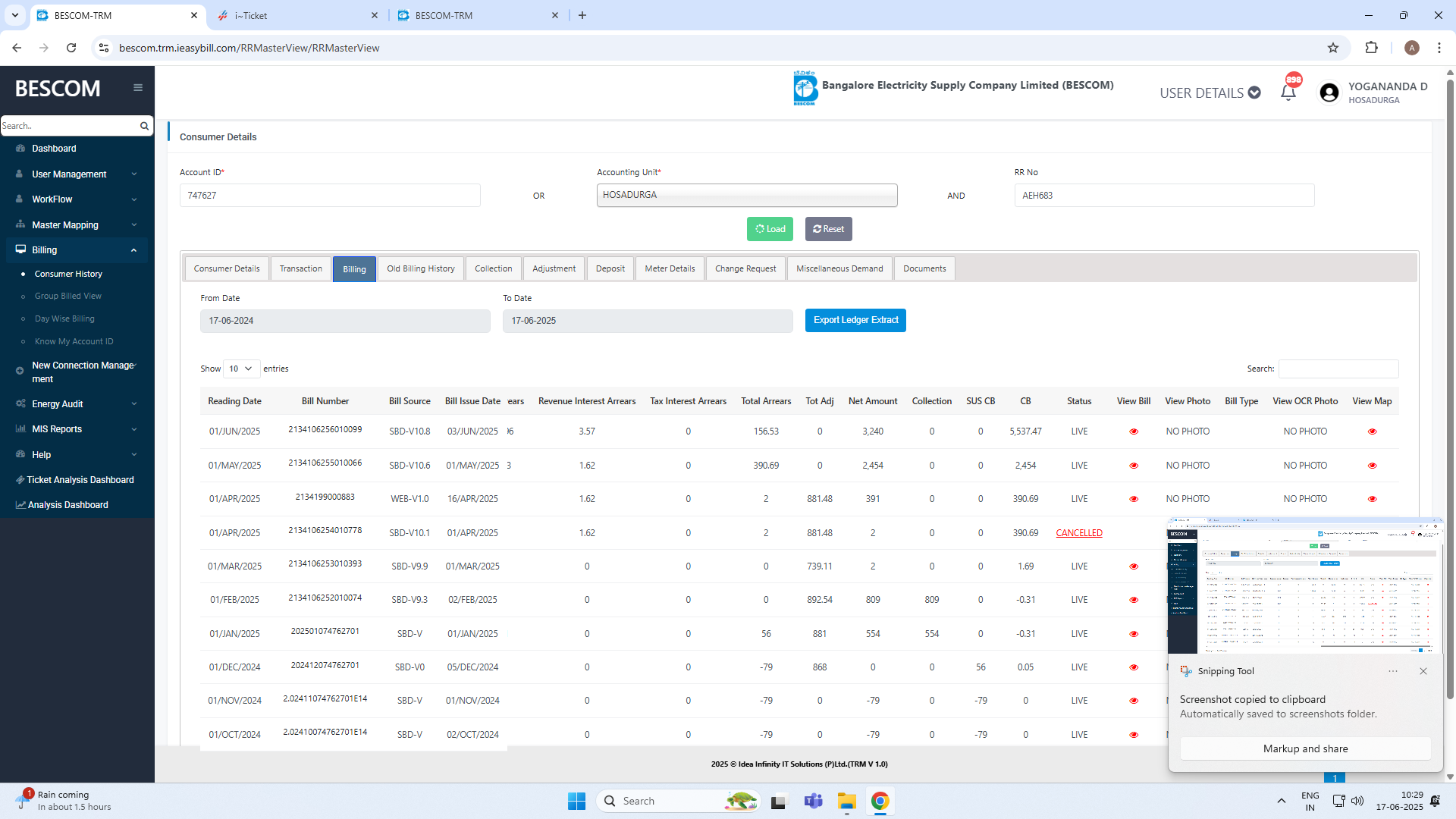Click the green Load button
Image resolution: width=1456 pixels, height=819 pixels.
770,229
